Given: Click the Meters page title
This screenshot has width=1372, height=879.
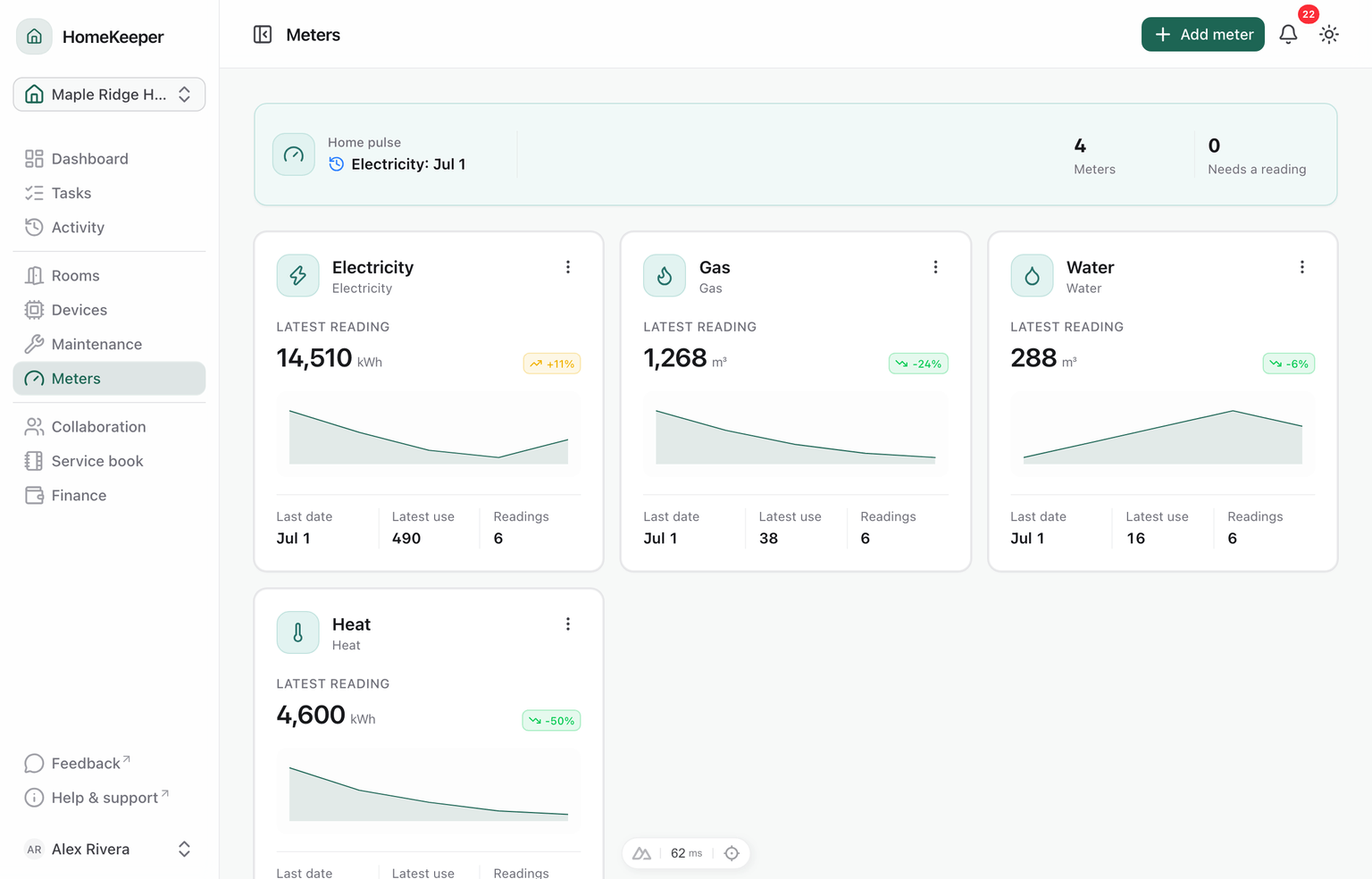Looking at the screenshot, I should pyautogui.click(x=313, y=35).
